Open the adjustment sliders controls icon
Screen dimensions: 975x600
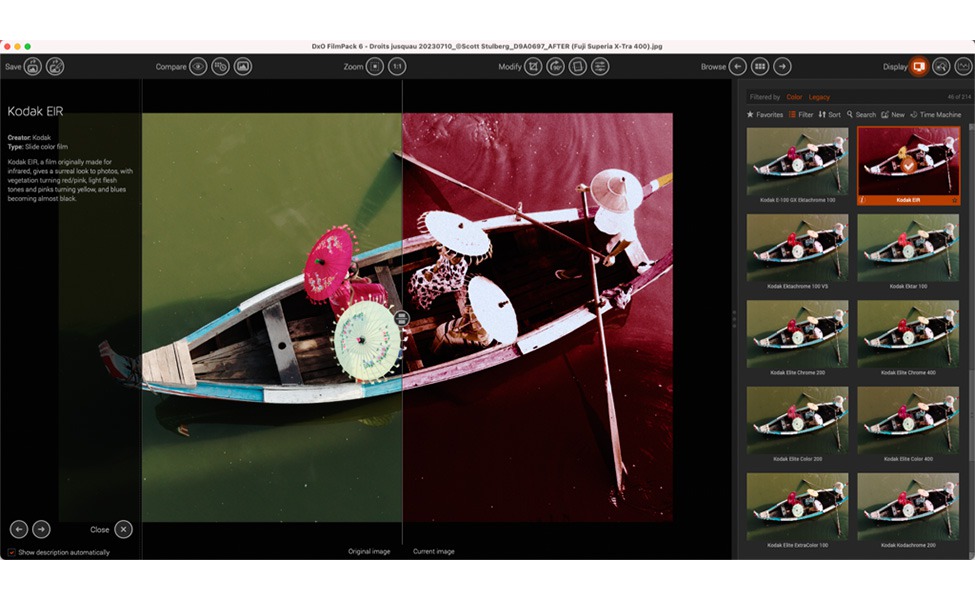(600, 67)
